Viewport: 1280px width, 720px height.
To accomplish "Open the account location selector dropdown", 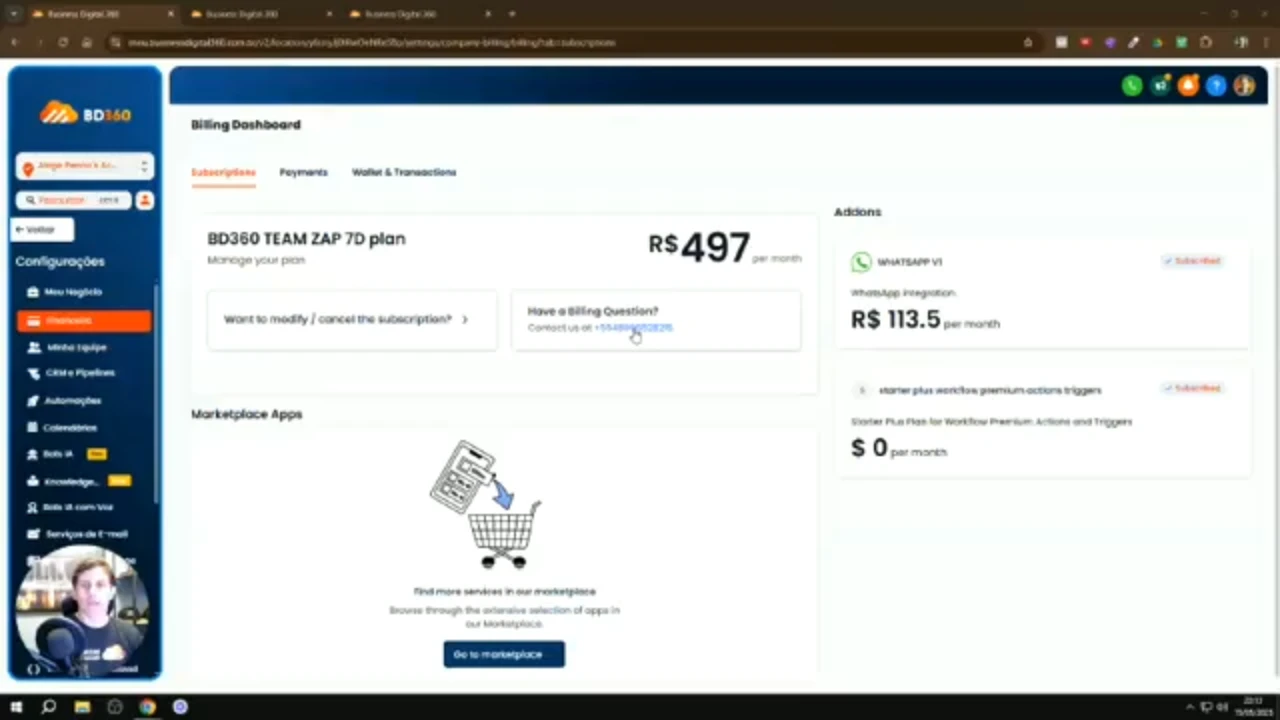I will coord(85,166).
